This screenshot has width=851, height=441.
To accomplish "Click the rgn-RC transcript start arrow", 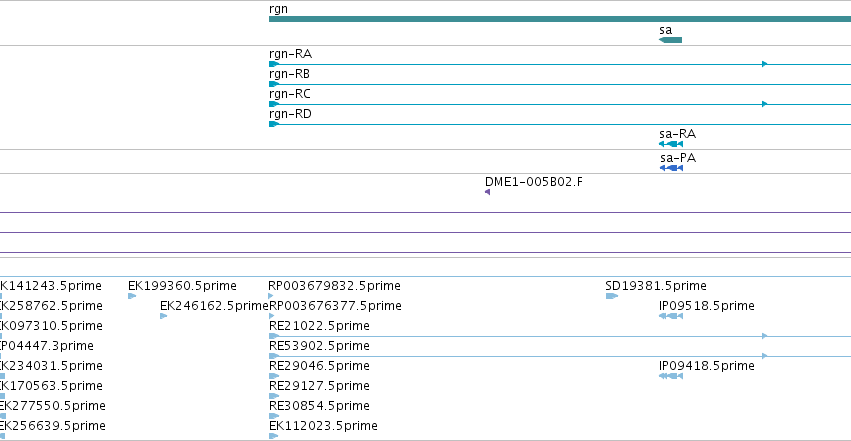I will pyautogui.click(x=274, y=104).
